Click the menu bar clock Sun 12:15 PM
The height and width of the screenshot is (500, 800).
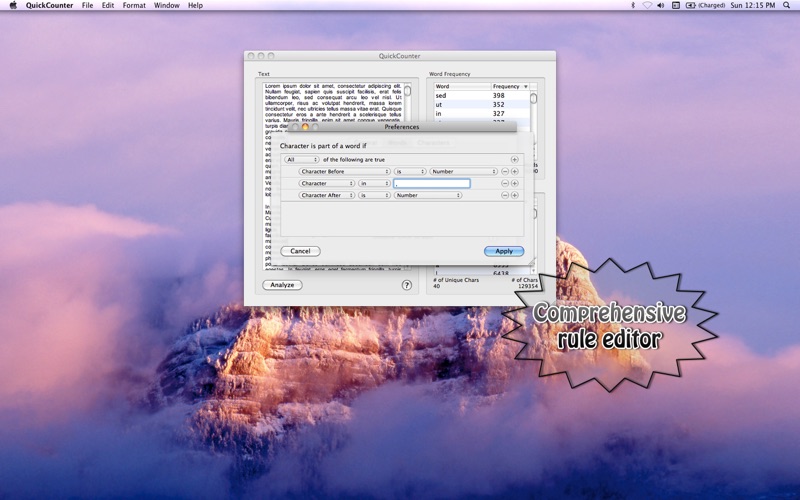[753, 5]
